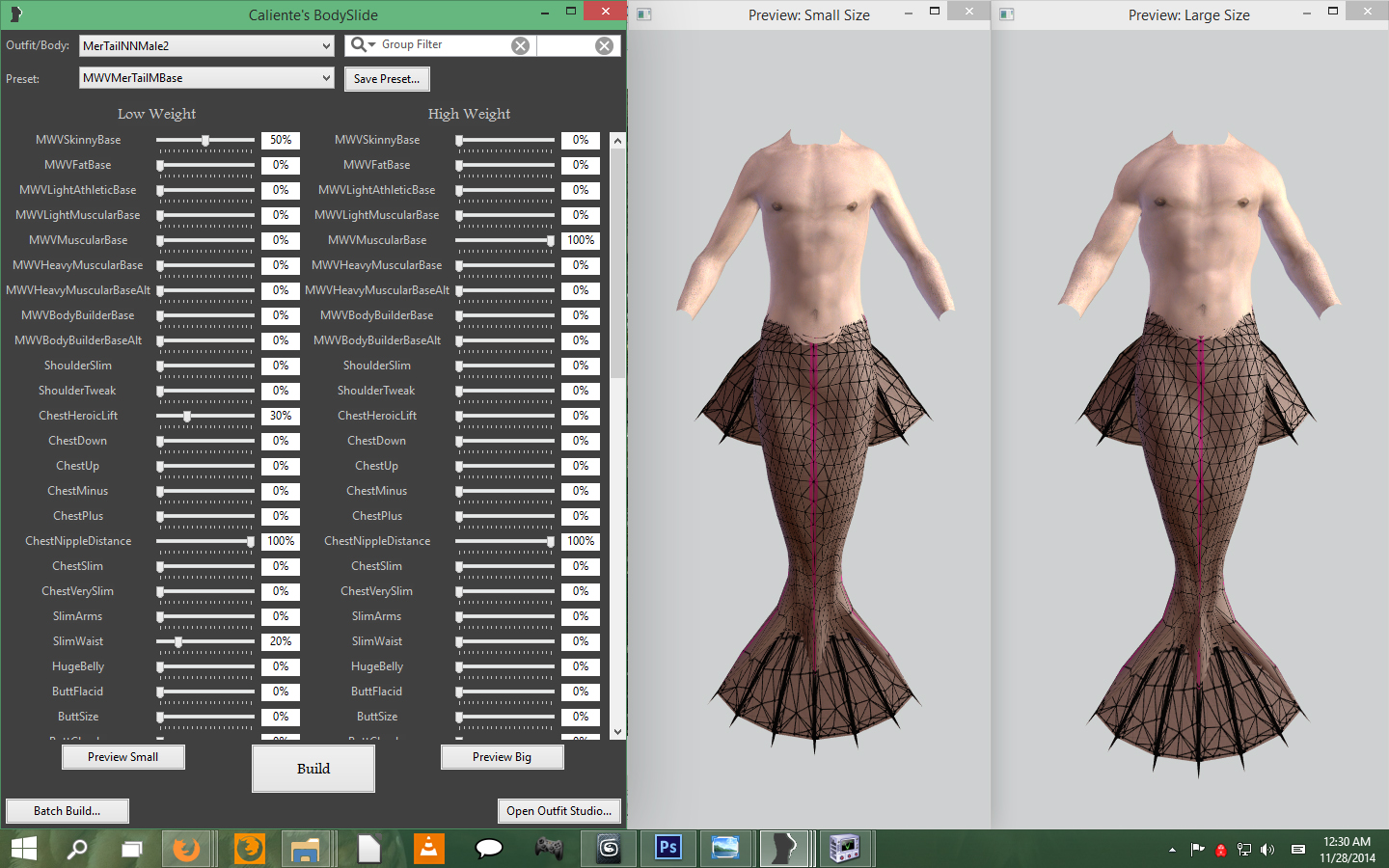Open the network tray icon
The image size is (1389, 868).
tap(1244, 850)
